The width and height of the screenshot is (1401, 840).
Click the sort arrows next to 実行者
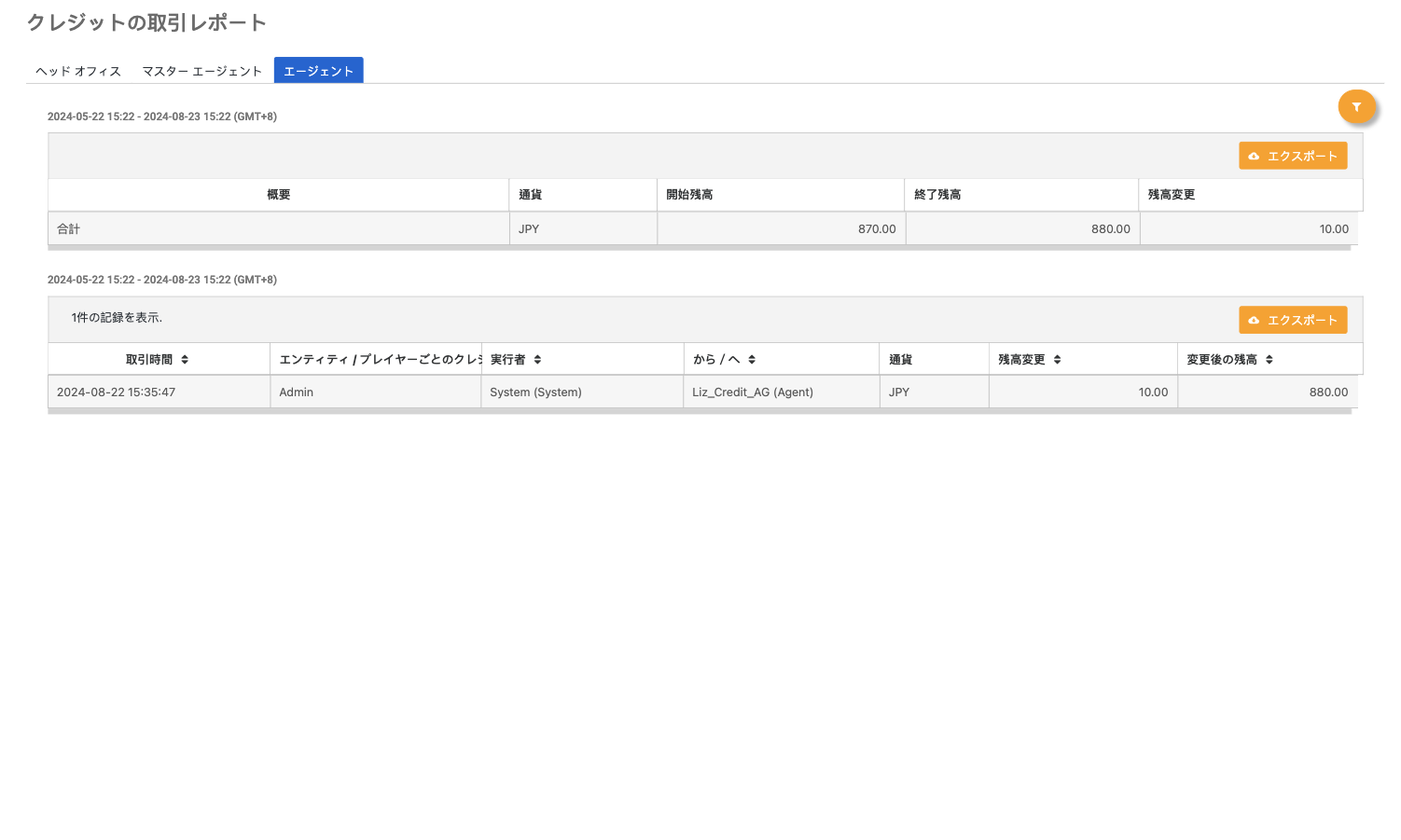click(537, 360)
